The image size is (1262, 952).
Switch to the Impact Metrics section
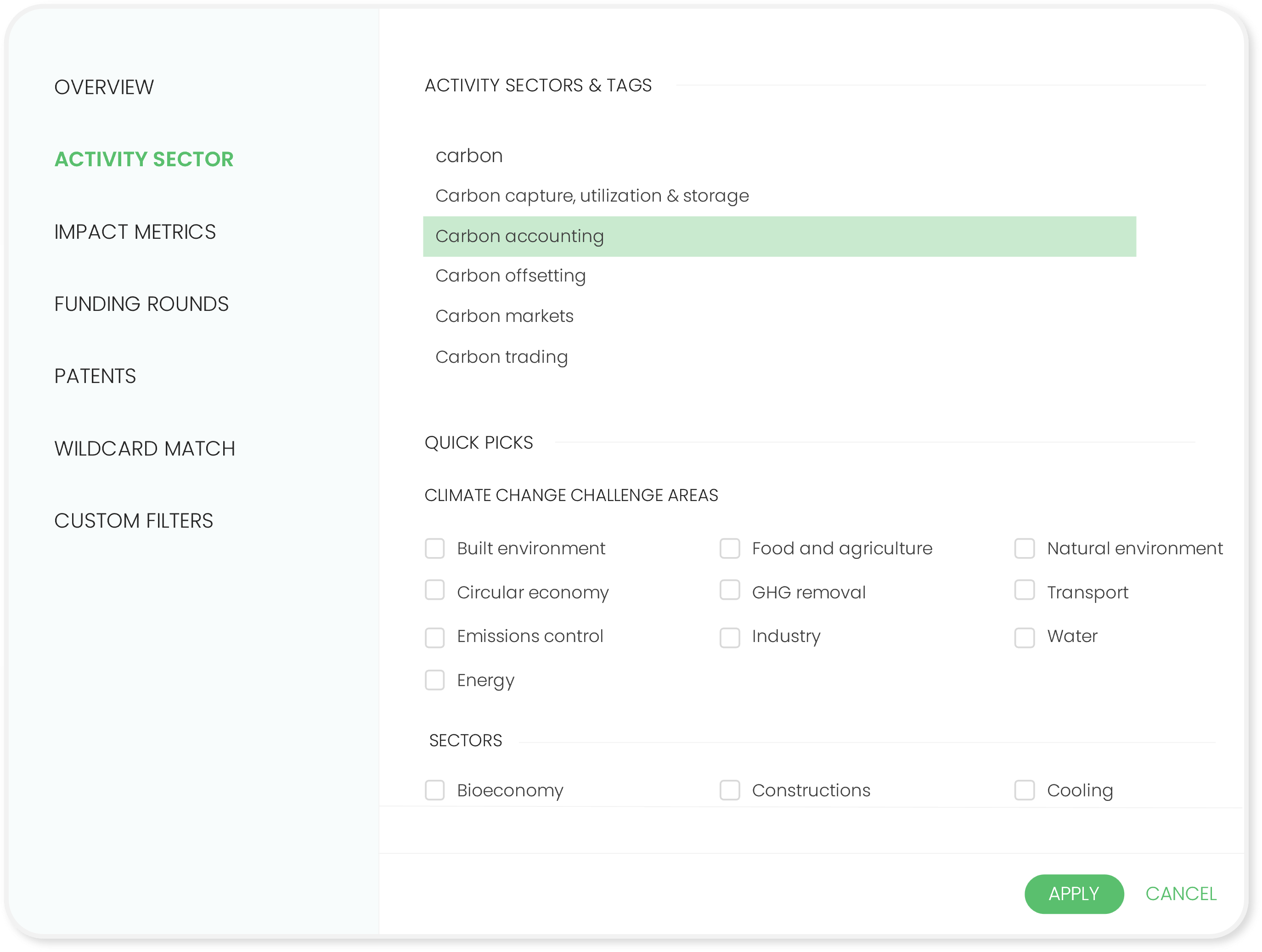pyautogui.click(x=135, y=231)
